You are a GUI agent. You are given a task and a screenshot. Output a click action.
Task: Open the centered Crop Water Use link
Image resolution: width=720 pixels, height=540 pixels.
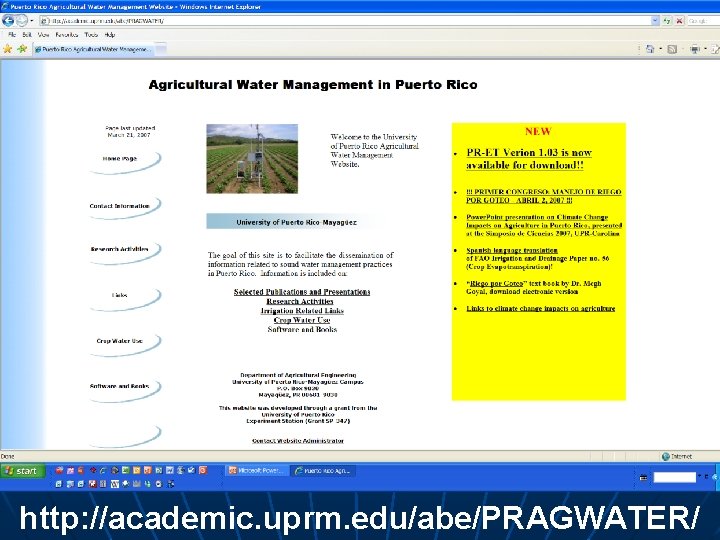[x=302, y=320]
